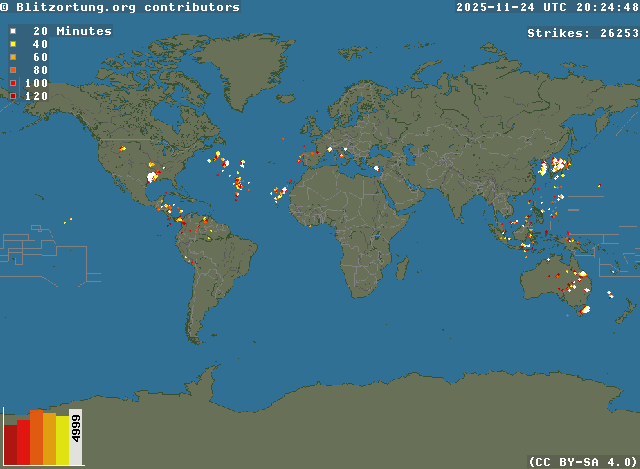Click the 120 label in the legend

click(x=36, y=96)
